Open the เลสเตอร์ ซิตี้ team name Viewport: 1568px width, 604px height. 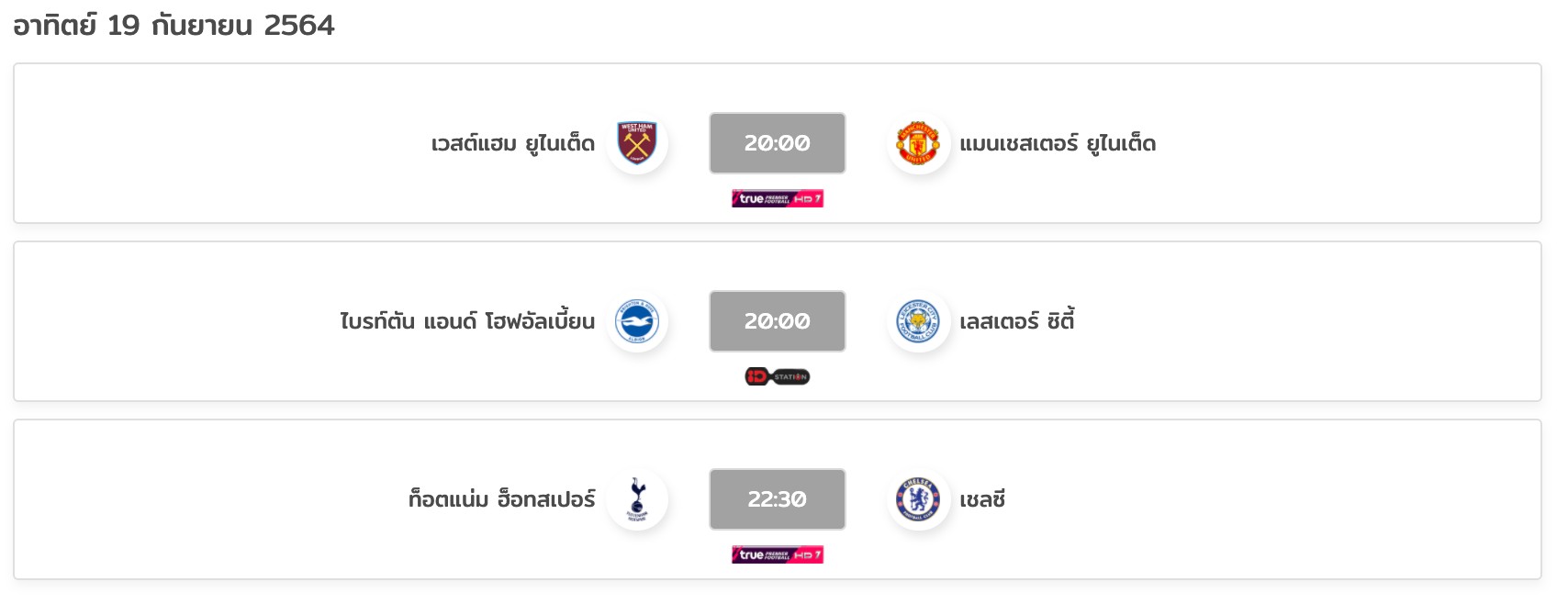1017,321
